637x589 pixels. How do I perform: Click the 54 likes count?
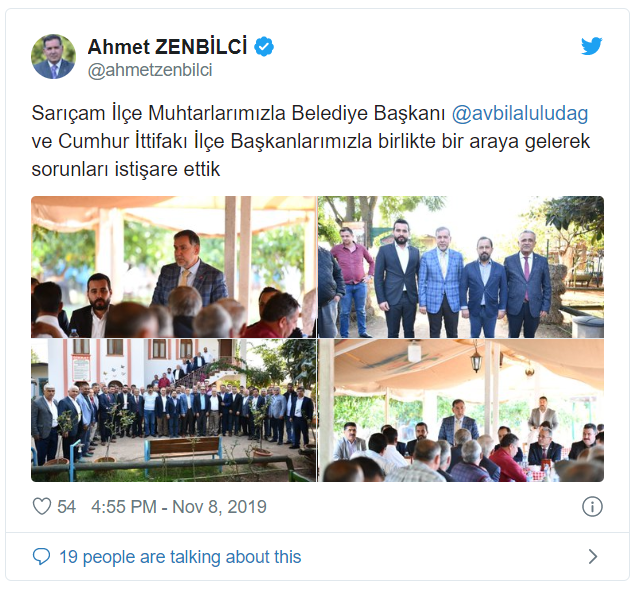click(x=66, y=507)
